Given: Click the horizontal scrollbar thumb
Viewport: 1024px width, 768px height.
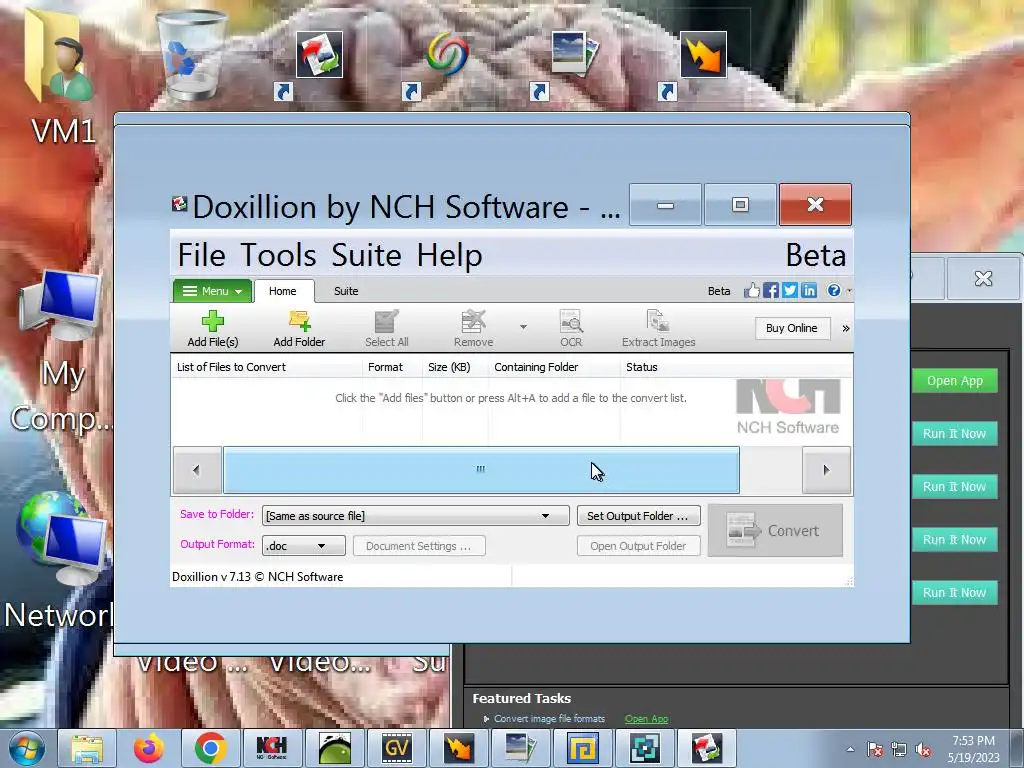Looking at the screenshot, I should pos(481,470).
